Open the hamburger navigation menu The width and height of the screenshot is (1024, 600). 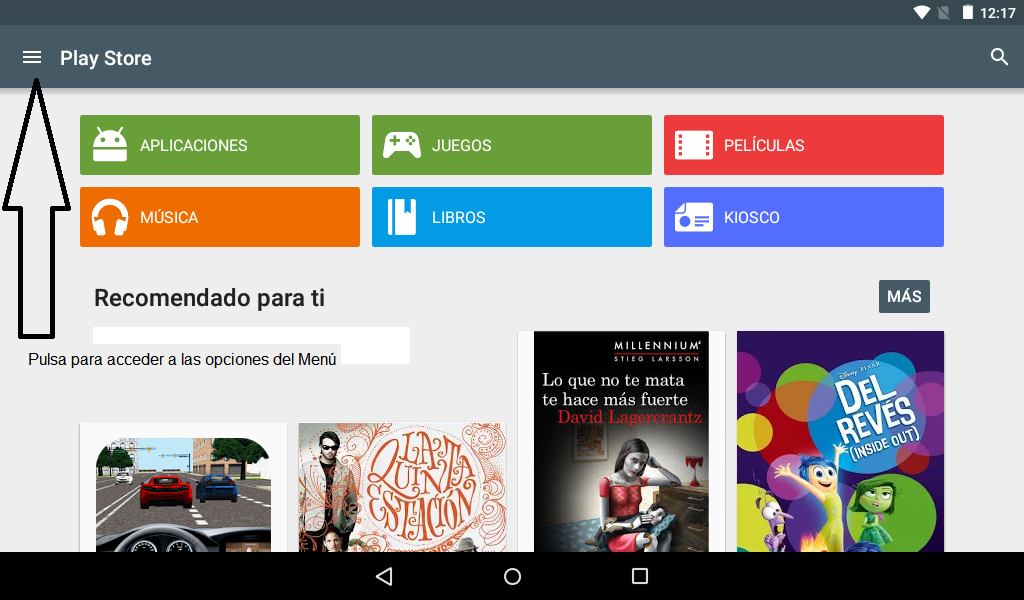[32, 57]
